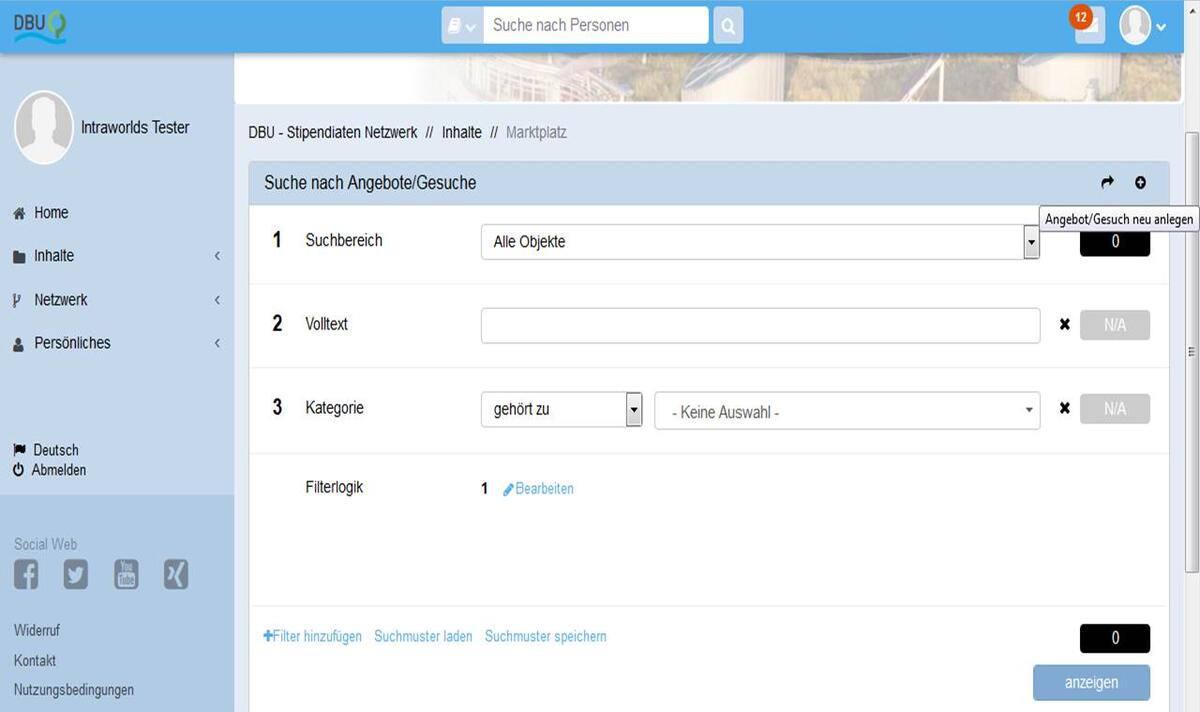Remove the Volltext filter row
Image resolution: width=1200 pixels, height=712 pixels.
1064,325
